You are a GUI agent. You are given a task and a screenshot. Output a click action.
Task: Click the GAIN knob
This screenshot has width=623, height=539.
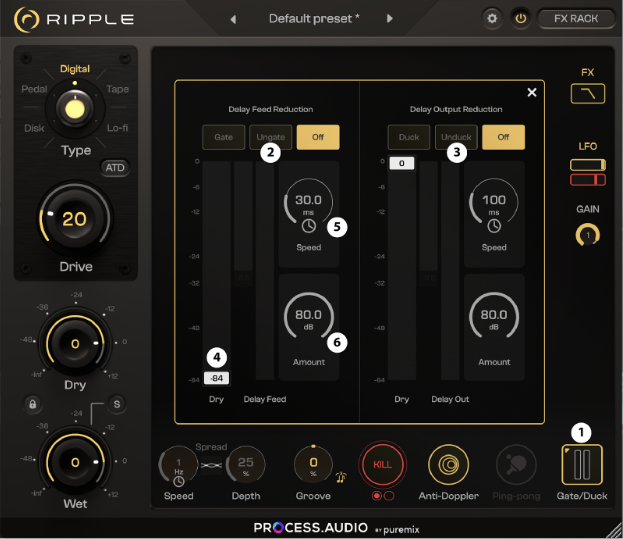coord(588,235)
